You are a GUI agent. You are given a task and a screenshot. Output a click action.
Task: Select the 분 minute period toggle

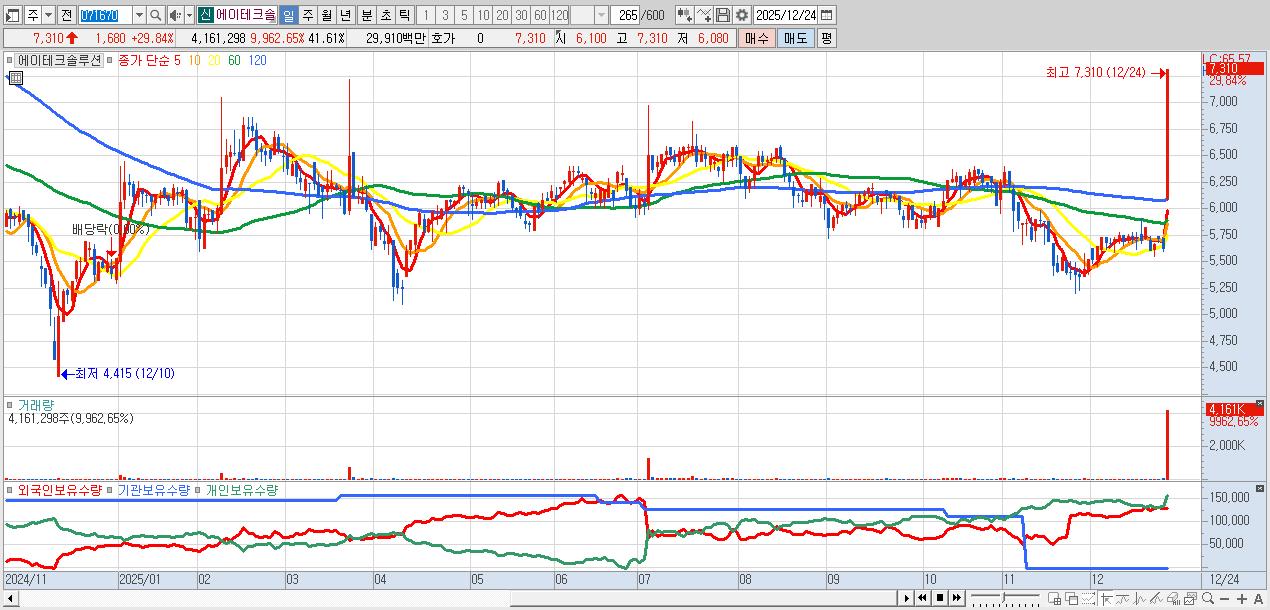pos(366,16)
